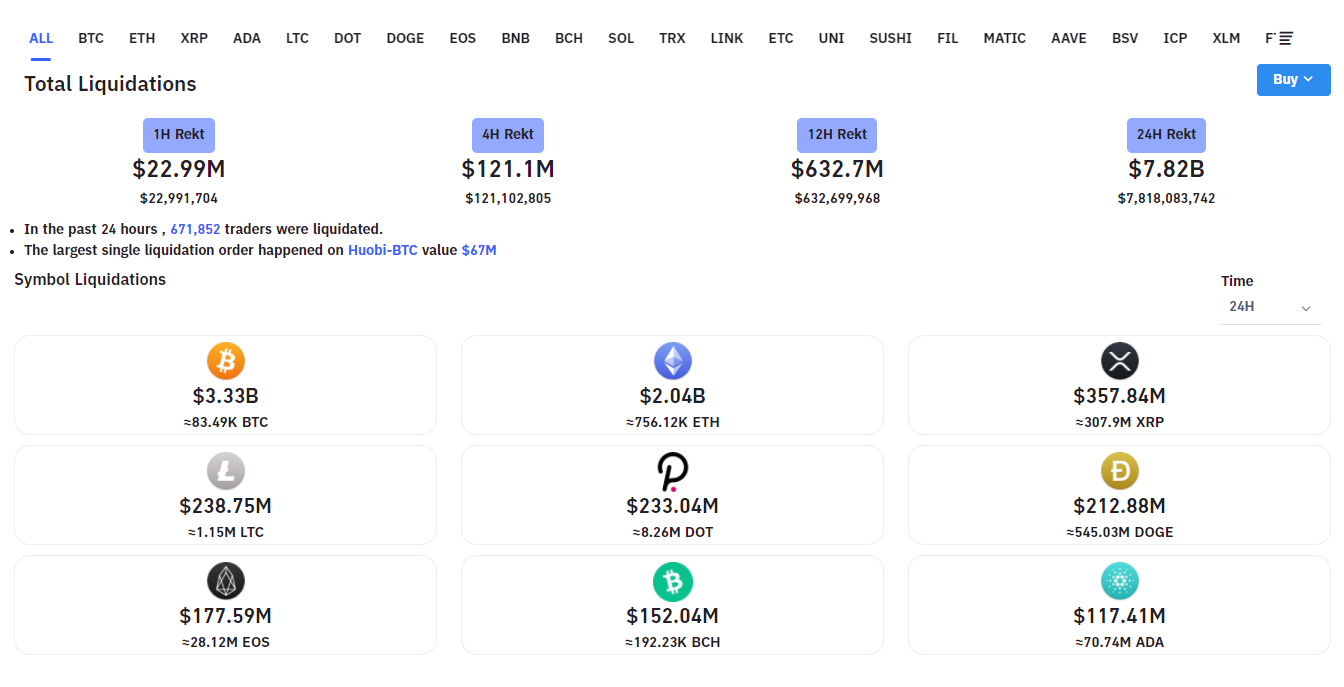1344x687 pixels.
Task: Open the ADA tab
Action: pyautogui.click(x=247, y=38)
